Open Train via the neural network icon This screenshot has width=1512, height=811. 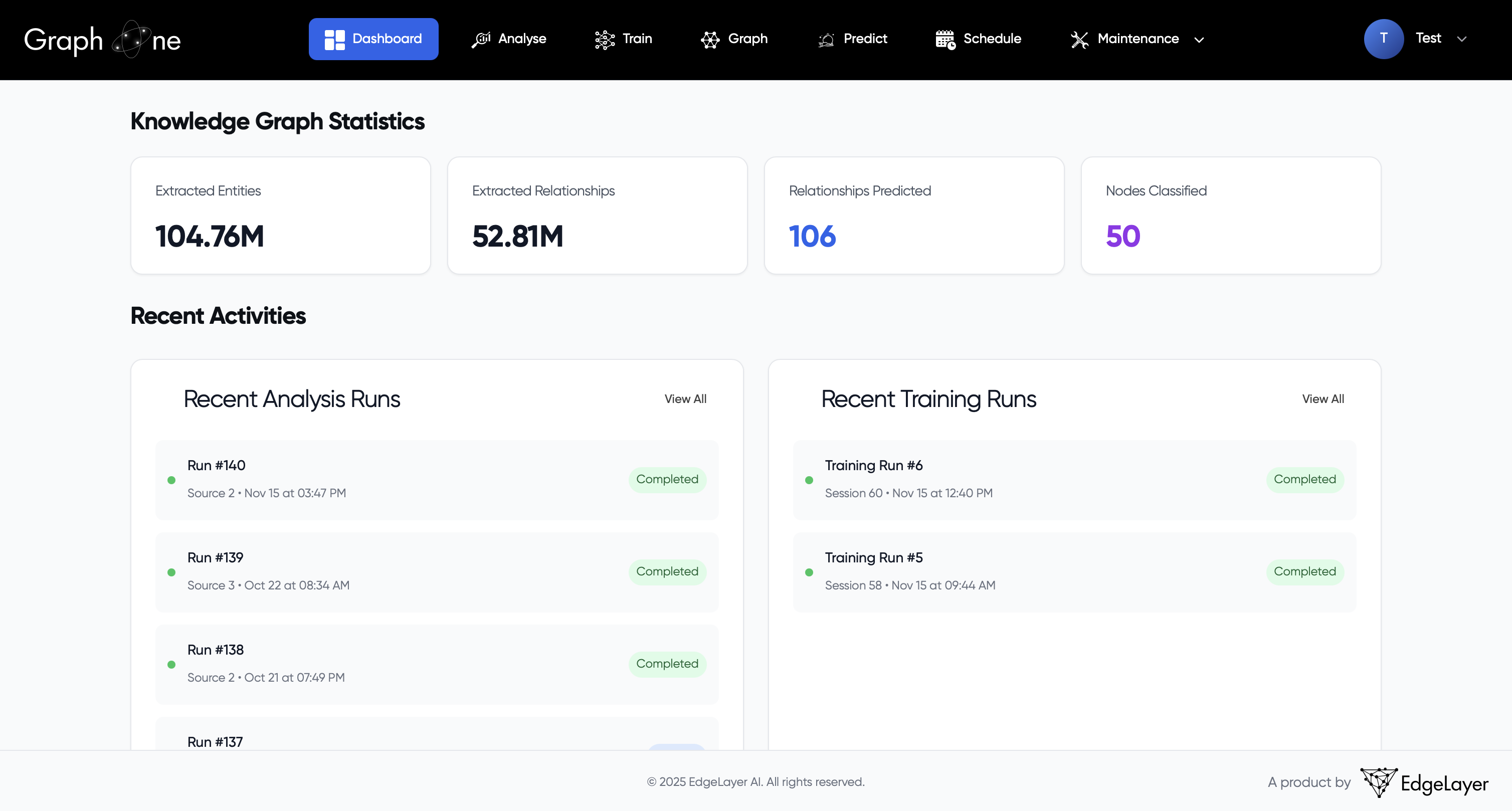(604, 39)
